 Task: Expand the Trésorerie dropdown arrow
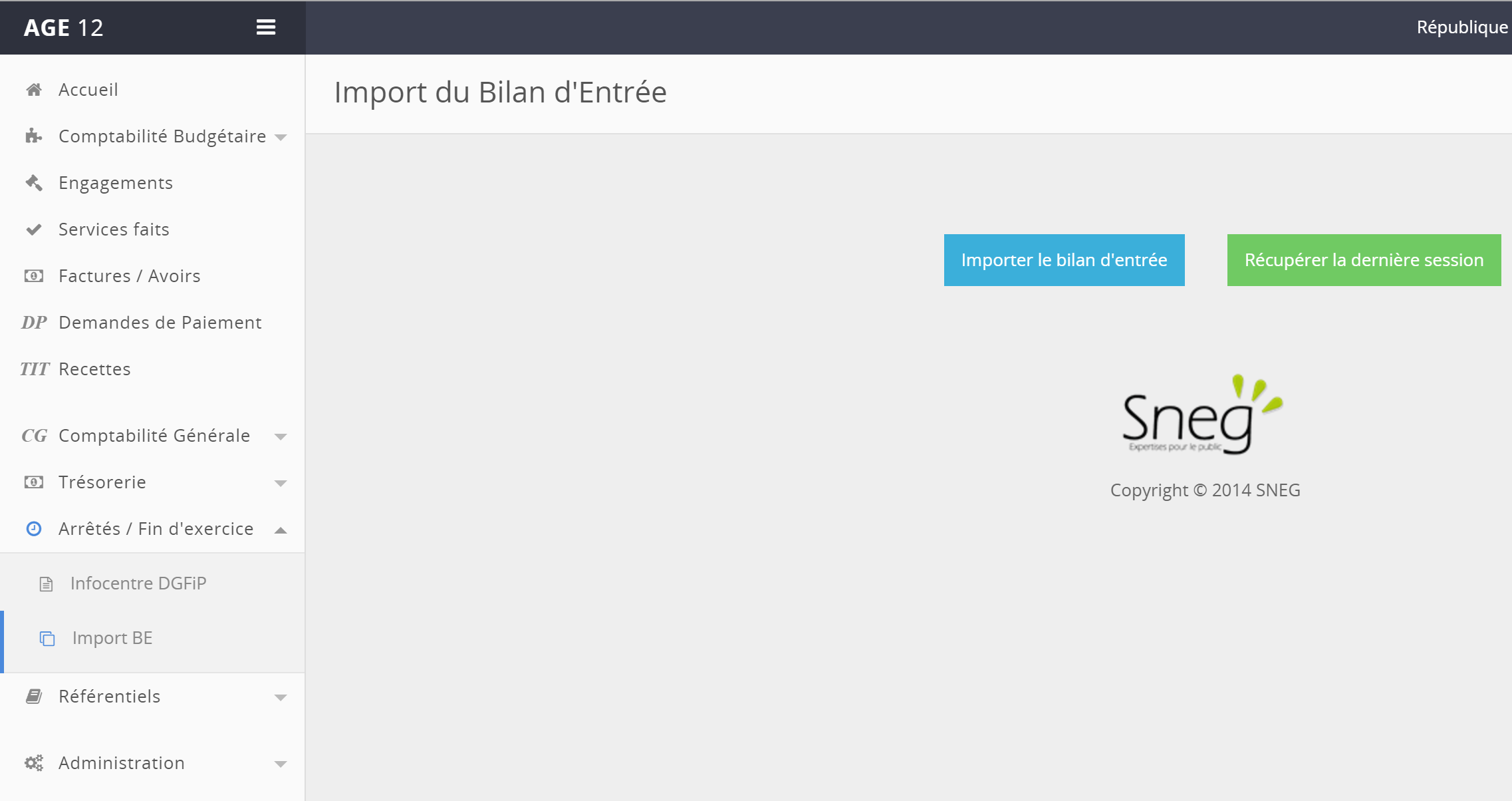point(281,484)
